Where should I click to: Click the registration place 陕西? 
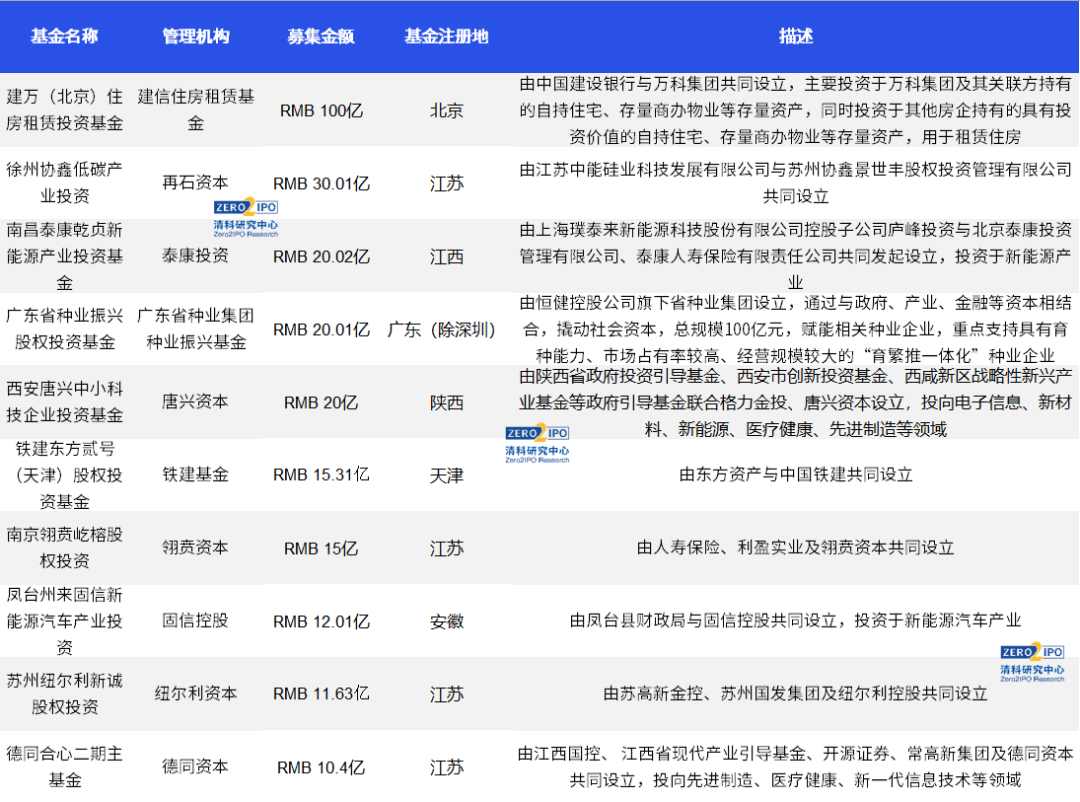[446, 402]
